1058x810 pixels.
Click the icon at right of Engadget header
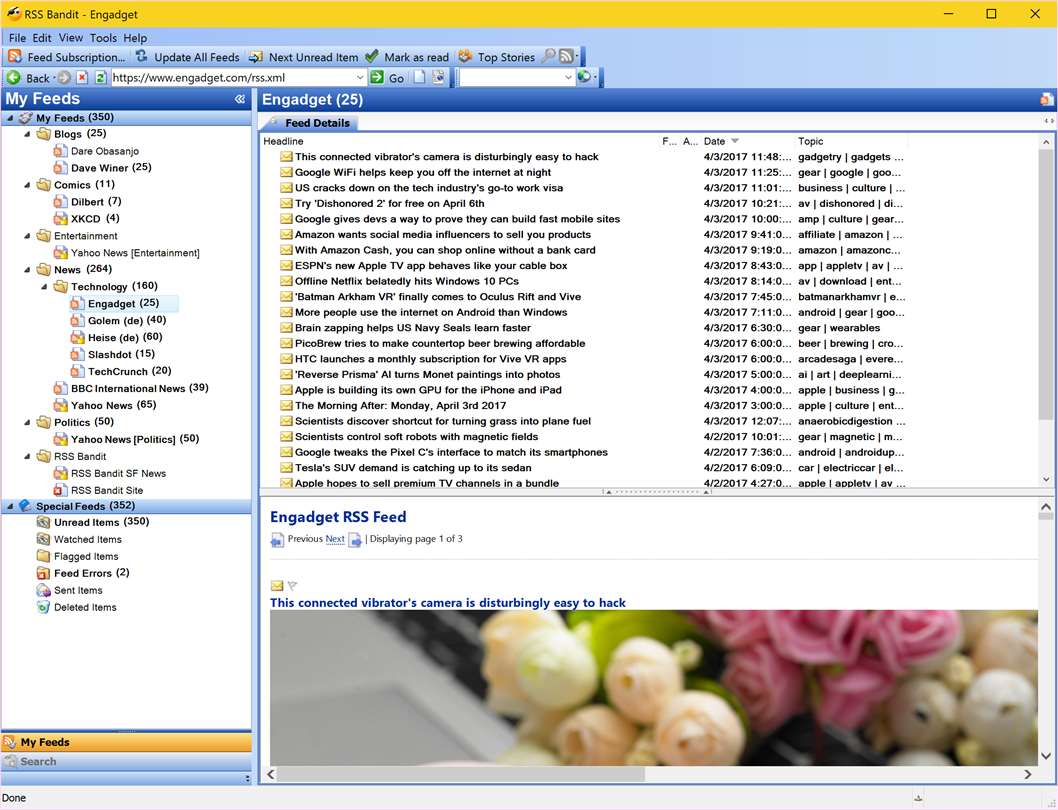click(x=1047, y=99)
